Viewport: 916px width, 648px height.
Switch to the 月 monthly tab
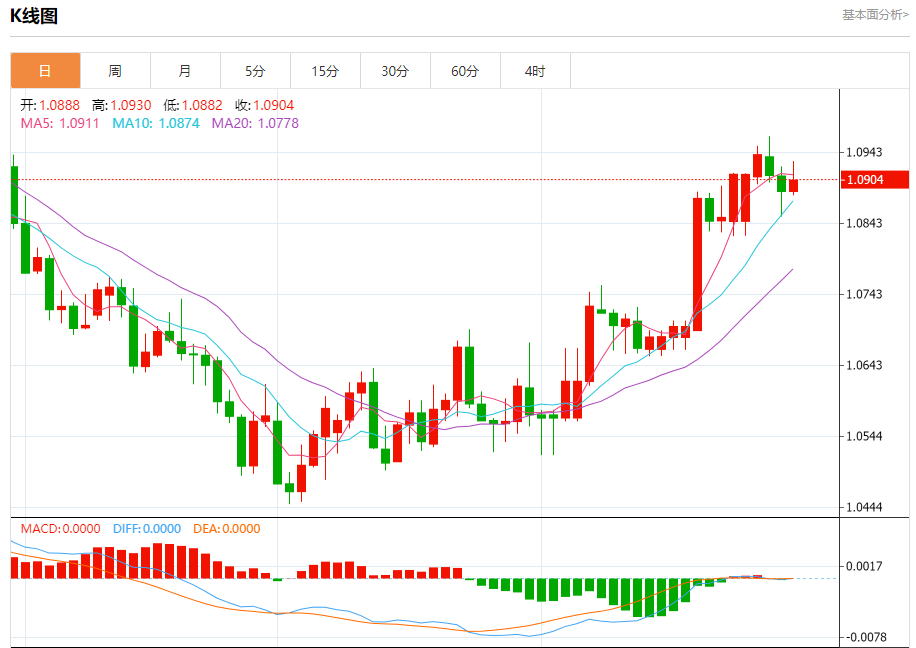click(185, 71)
